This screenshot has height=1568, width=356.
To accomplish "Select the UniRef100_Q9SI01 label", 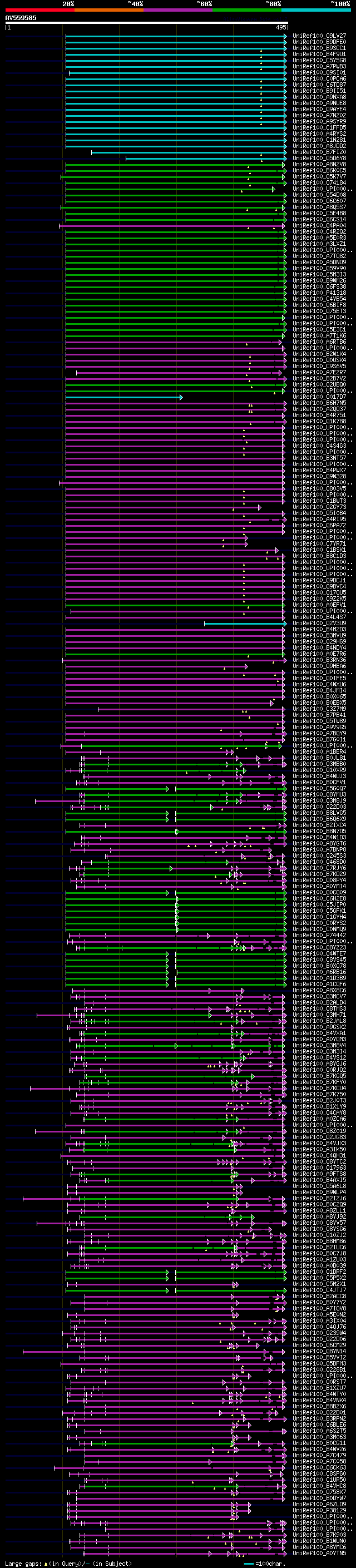I will point(319,72).
